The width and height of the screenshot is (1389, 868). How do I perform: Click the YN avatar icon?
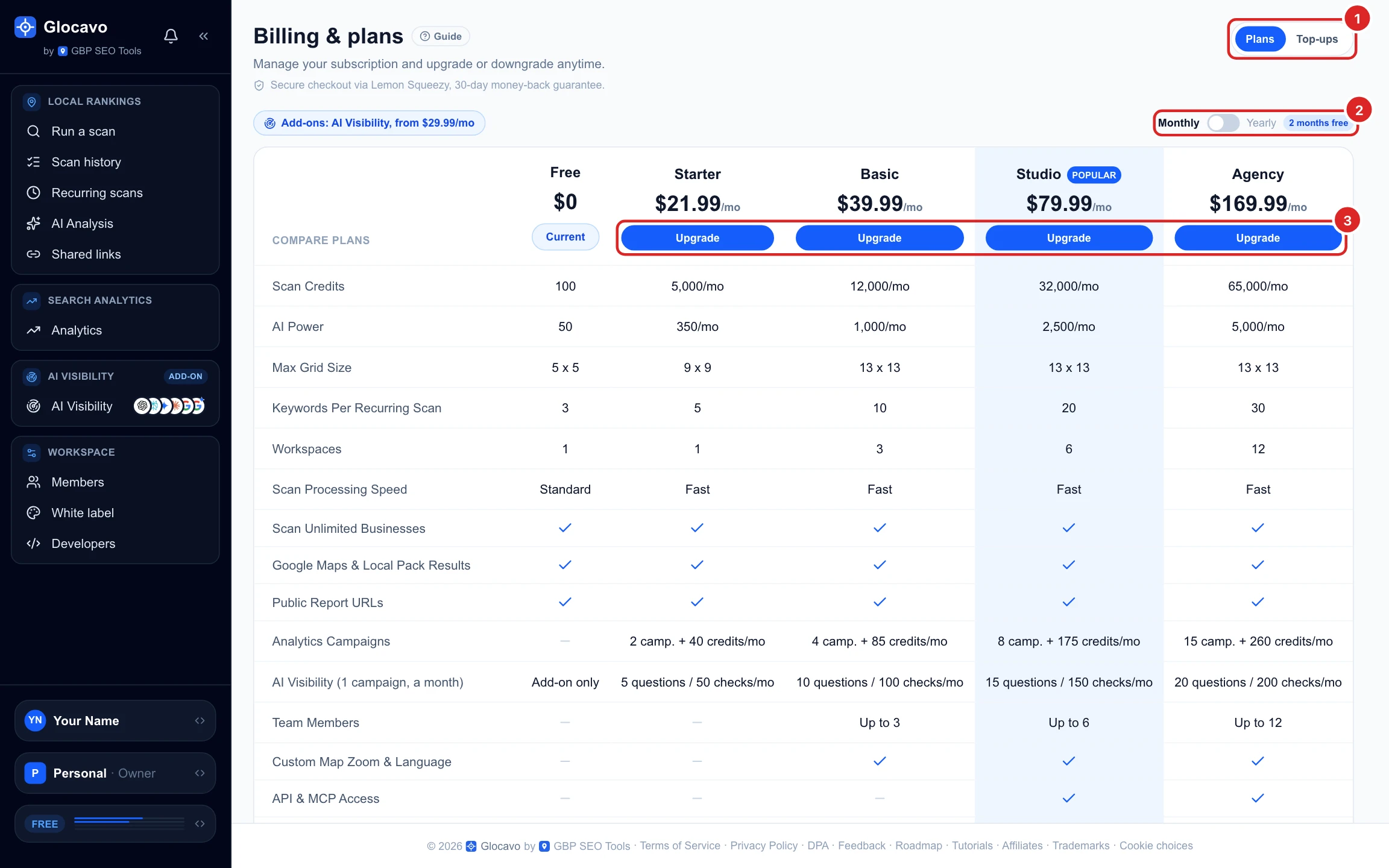tap(36, 720)
